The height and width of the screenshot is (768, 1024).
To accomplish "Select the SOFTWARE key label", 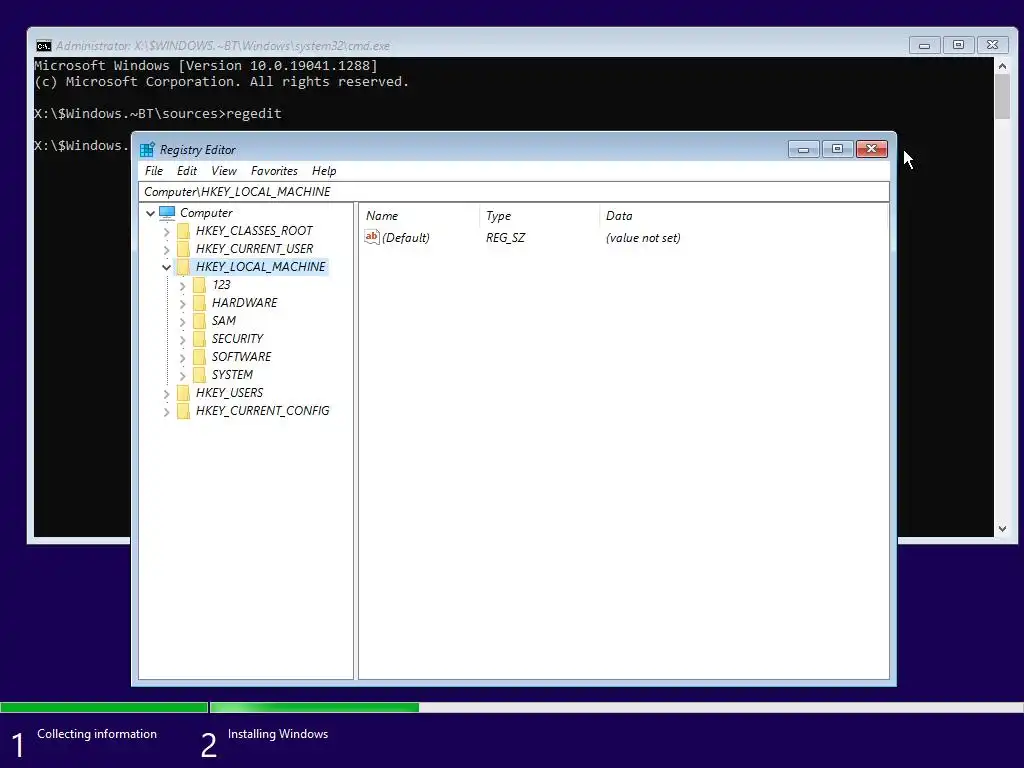I will tap(242, 357).
